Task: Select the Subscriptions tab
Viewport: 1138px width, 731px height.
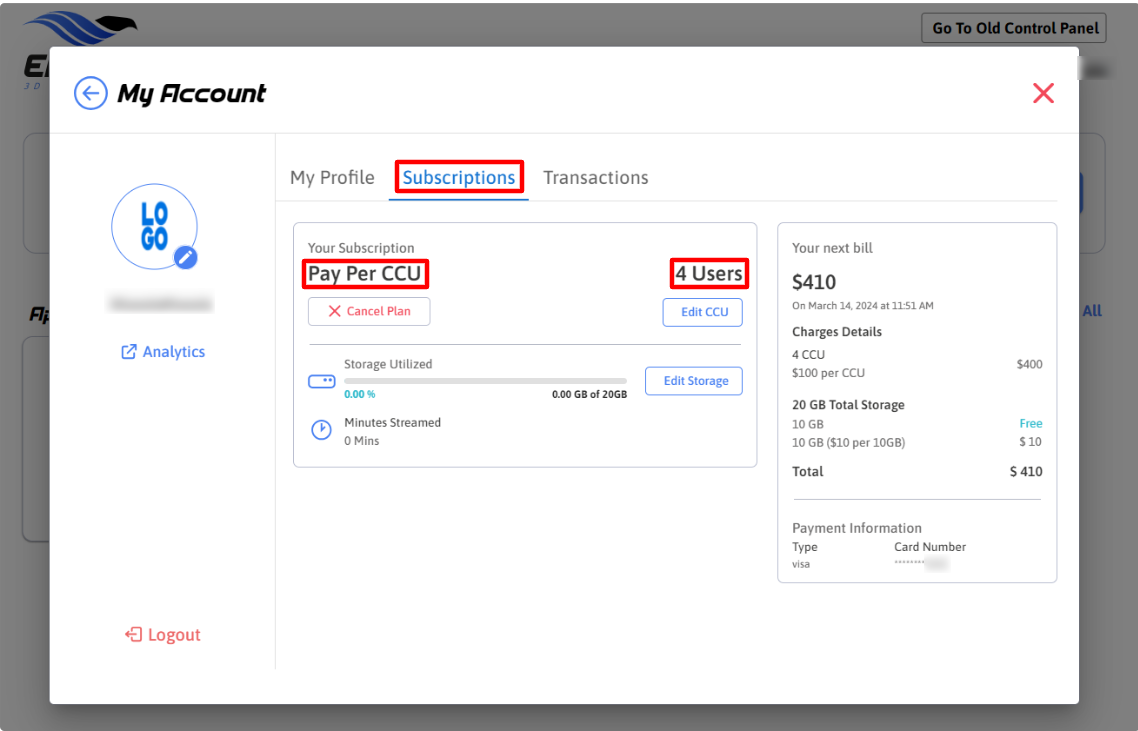Action: click(x=459, y=178)
